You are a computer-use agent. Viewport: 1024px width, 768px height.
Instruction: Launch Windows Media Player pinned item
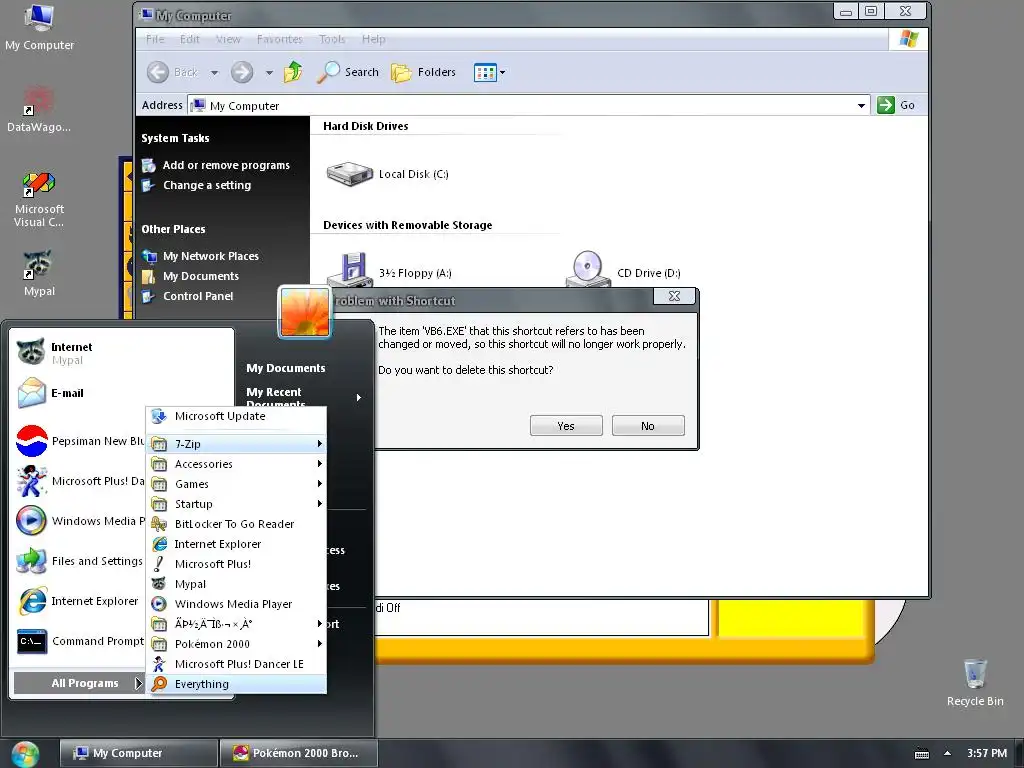coord(80,521)
